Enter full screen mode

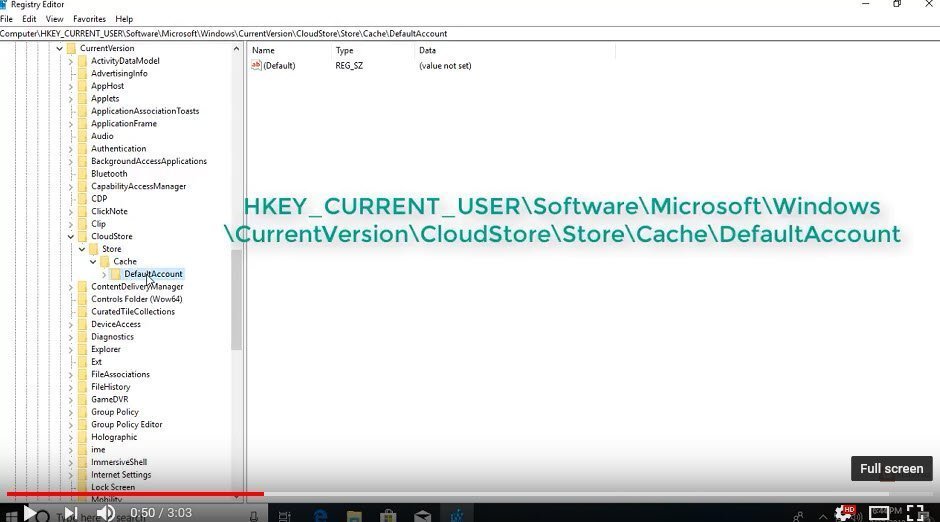915,513
